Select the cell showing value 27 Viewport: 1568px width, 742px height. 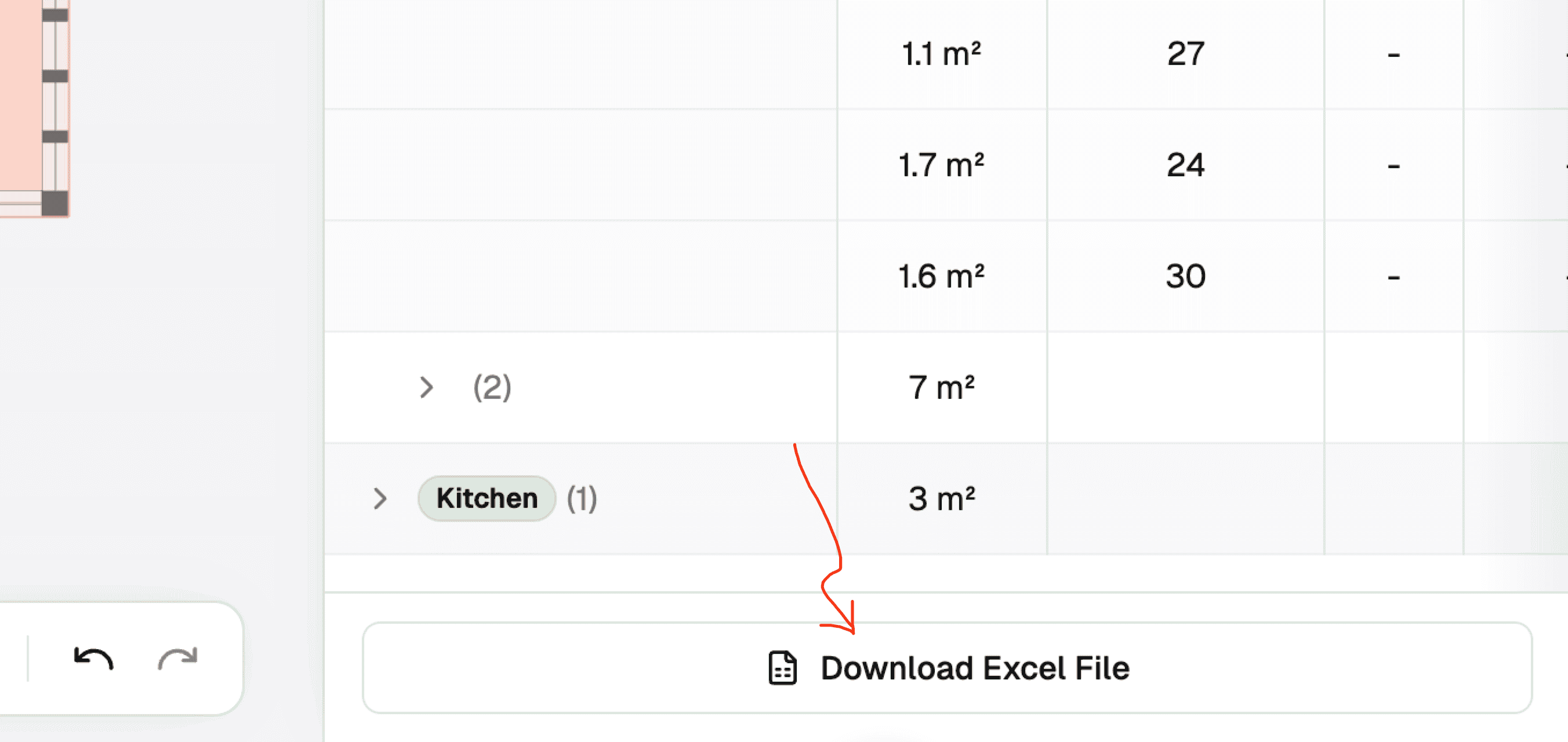click(x=1185, y=54)
